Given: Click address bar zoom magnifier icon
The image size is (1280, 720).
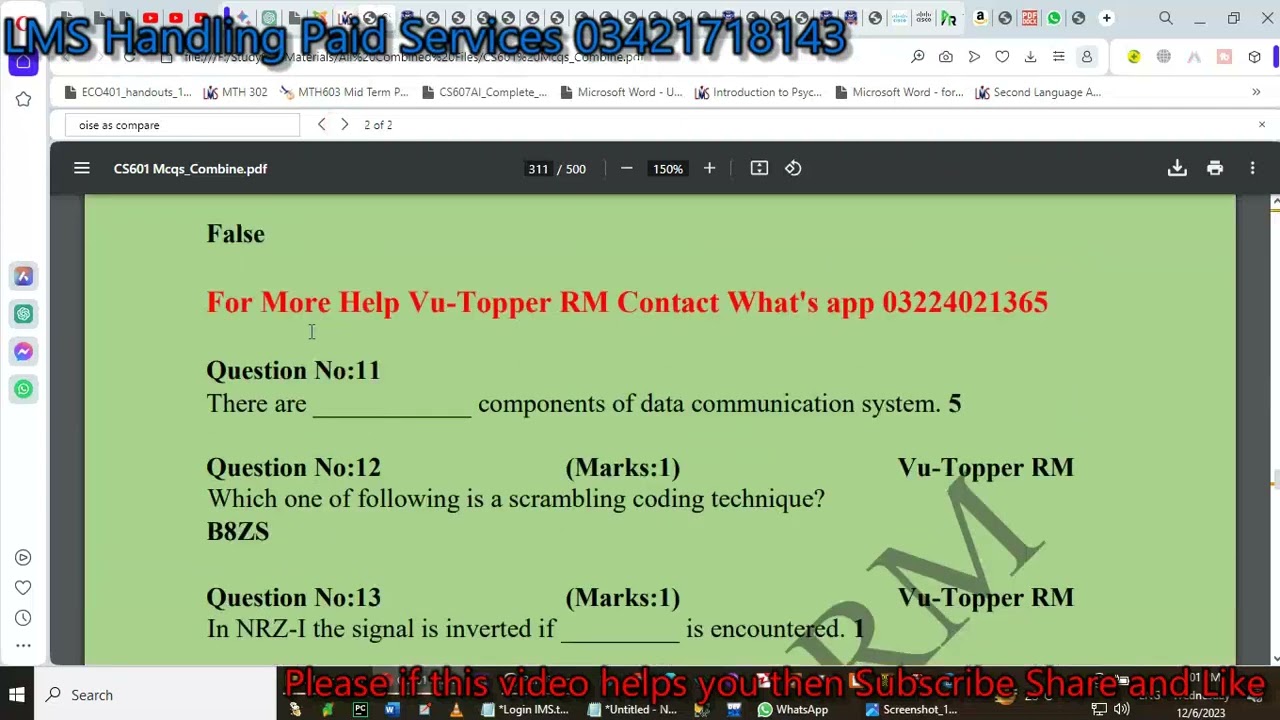Looking at the screenshot, I should point(917,57).
